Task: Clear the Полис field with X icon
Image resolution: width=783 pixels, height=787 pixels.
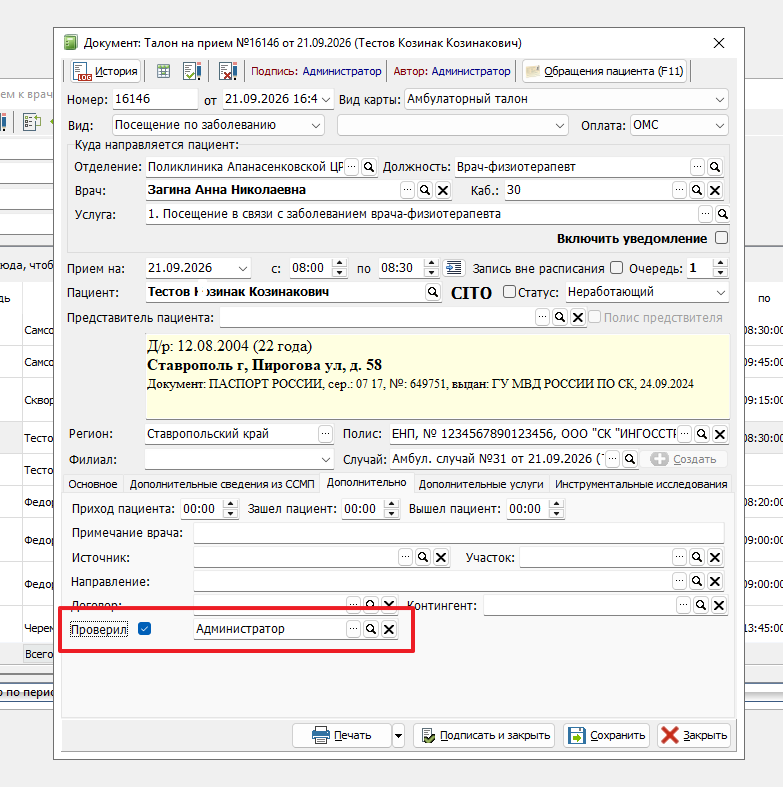Action: click(x=720, y=434)
